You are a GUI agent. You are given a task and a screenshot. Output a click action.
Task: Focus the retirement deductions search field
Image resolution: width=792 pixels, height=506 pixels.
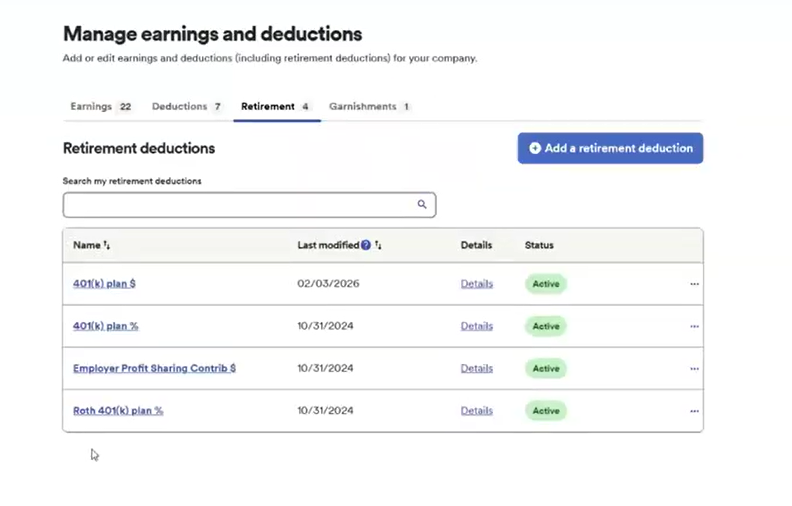click(250, 205)
